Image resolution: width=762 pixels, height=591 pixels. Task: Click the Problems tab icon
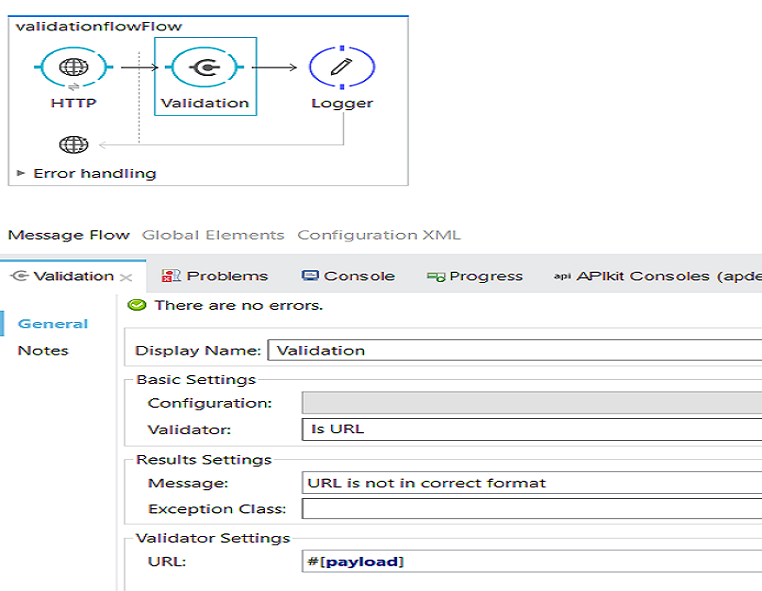point(171,276)
